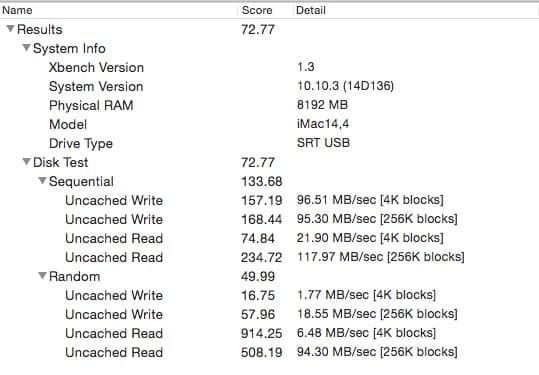Select Random Uncached Write 1.77 MB/sec row
Image resolution: width=539 pixels, height=375 pixels.
pyautogui.click(x=270, y=295)
